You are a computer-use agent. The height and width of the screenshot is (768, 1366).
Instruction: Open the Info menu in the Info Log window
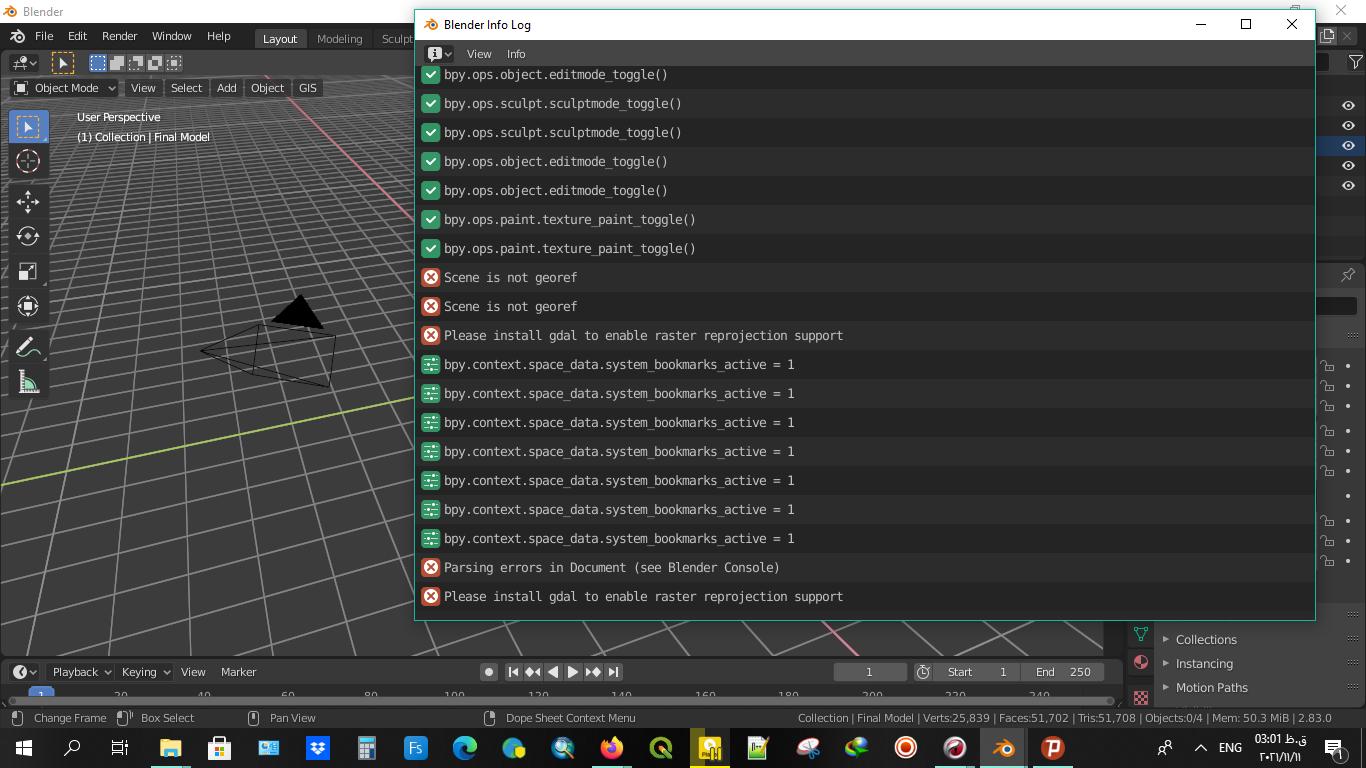pos(516,54)
